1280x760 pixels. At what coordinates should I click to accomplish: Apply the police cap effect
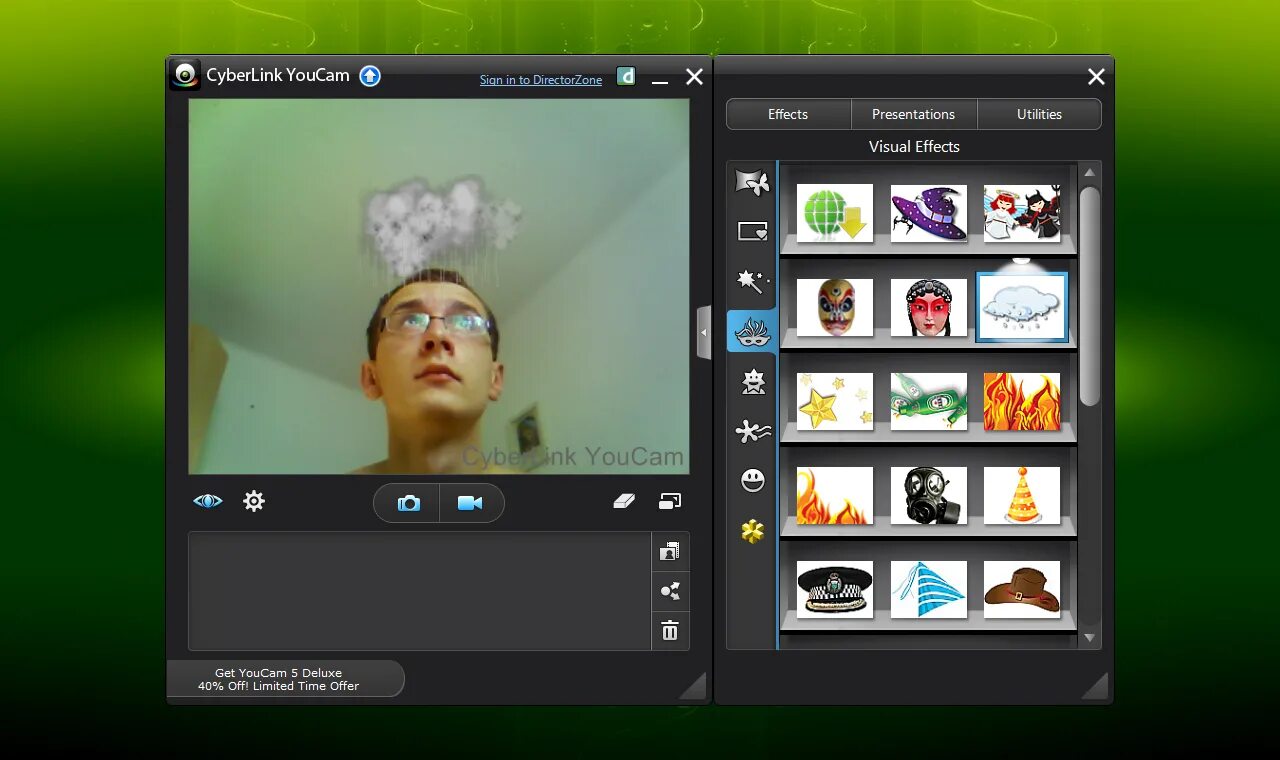pyautogui.click(x=835, y=589)
